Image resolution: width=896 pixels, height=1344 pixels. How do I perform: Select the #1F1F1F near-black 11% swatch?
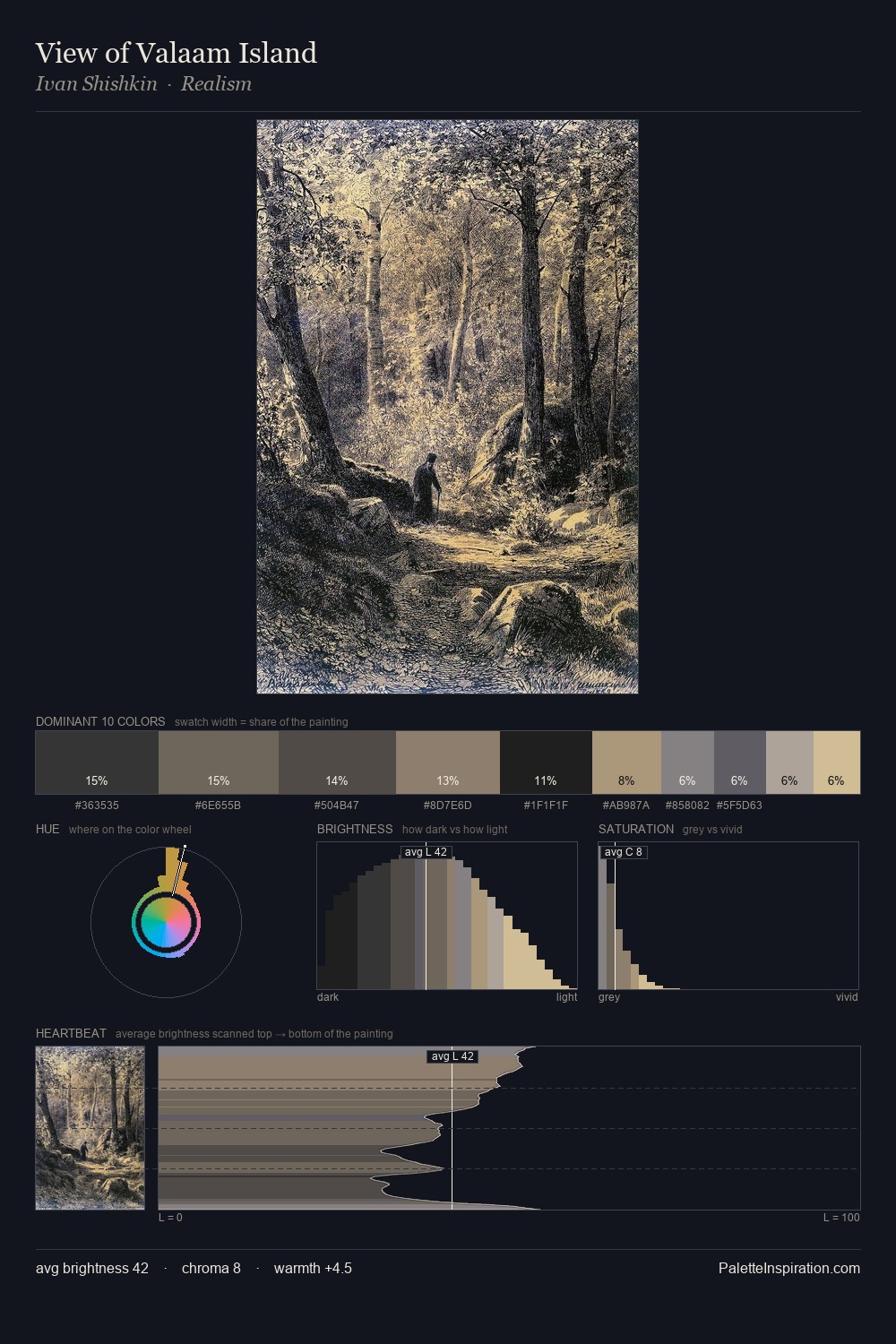click(546, 762)
